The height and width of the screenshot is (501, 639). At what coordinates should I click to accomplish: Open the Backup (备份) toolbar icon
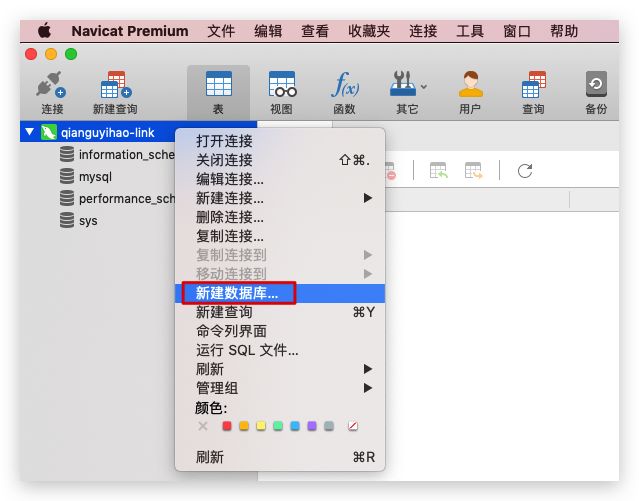click(596, 84)
